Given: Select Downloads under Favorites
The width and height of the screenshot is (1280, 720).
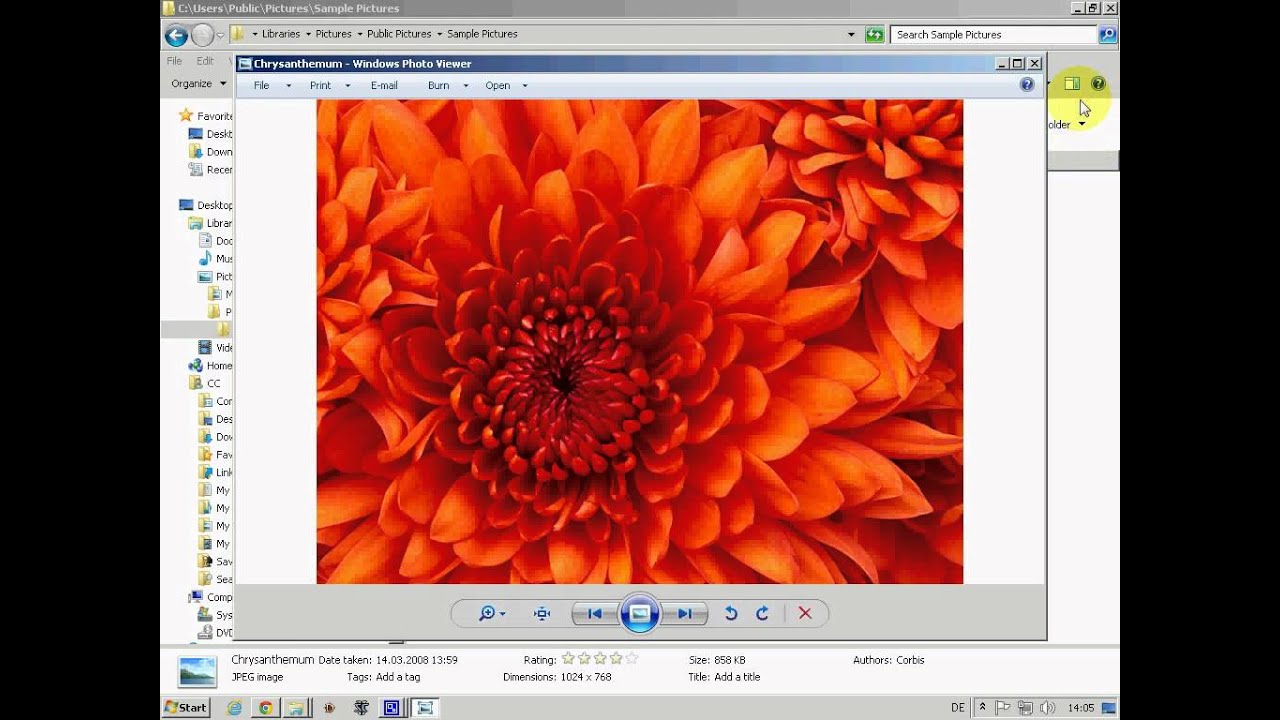Looking at the screenshot, I should pyautogui.click(x=210, y=152).
